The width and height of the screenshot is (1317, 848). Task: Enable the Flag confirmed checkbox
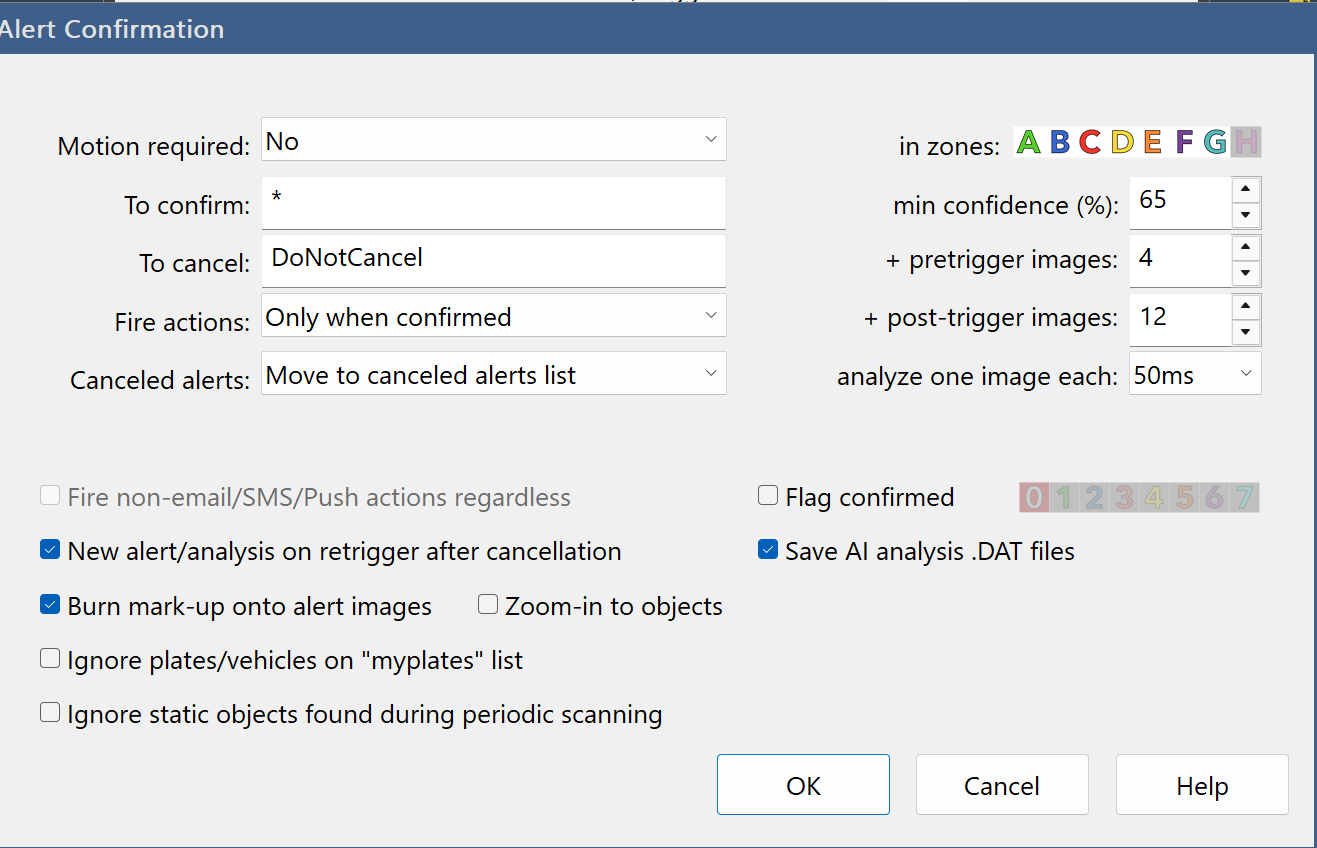768,496
